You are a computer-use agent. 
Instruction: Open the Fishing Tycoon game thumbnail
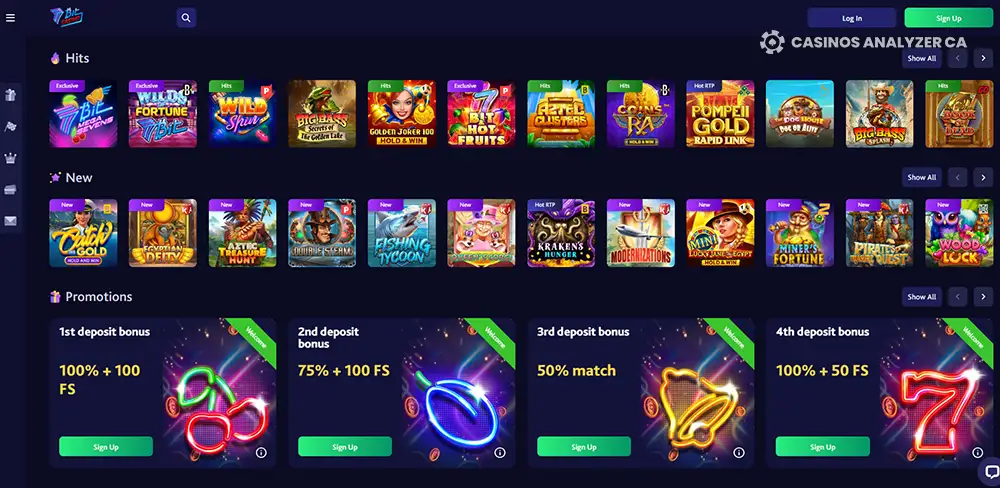click(402, 233)
